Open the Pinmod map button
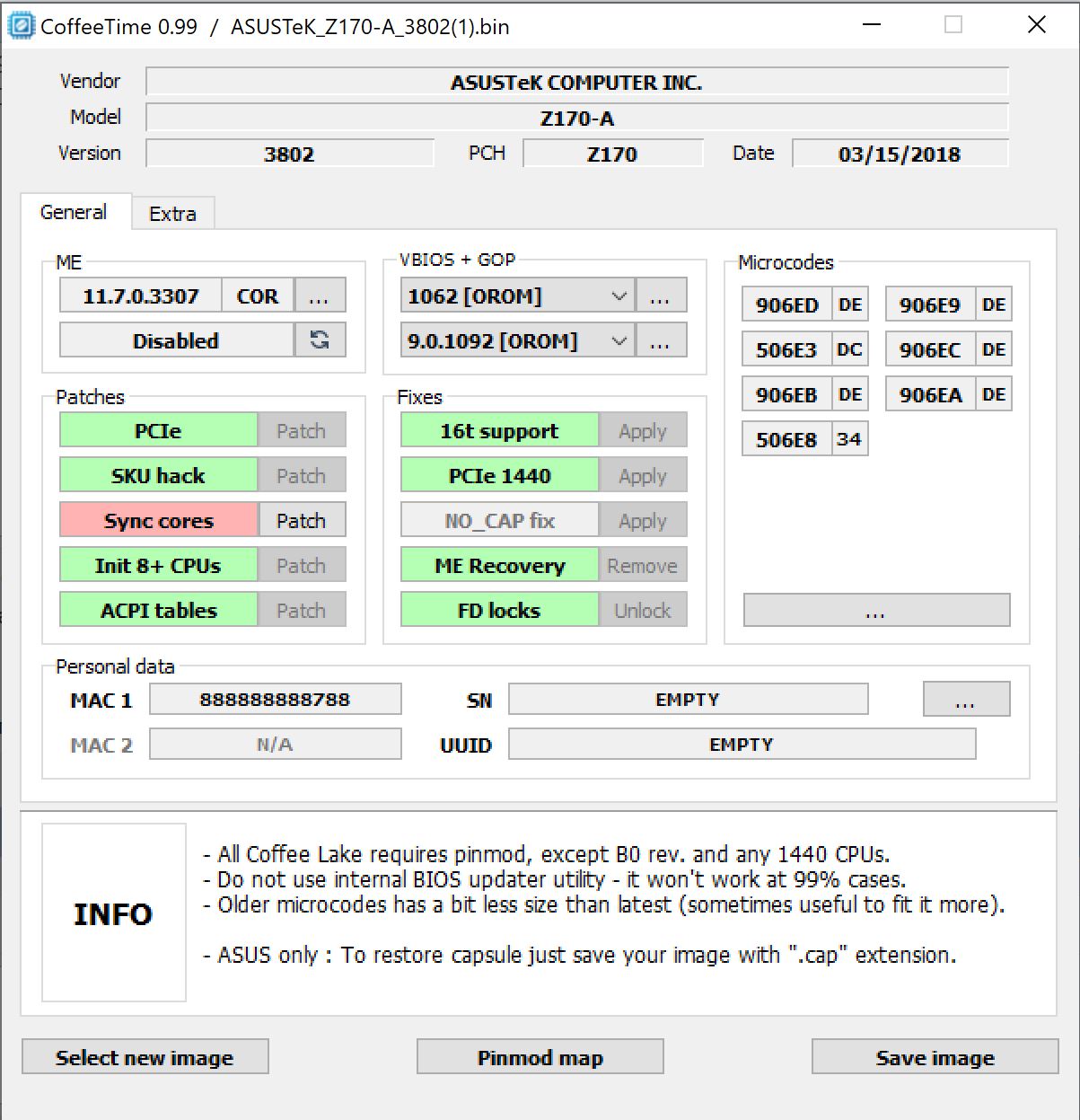 tap(540, 1057)
